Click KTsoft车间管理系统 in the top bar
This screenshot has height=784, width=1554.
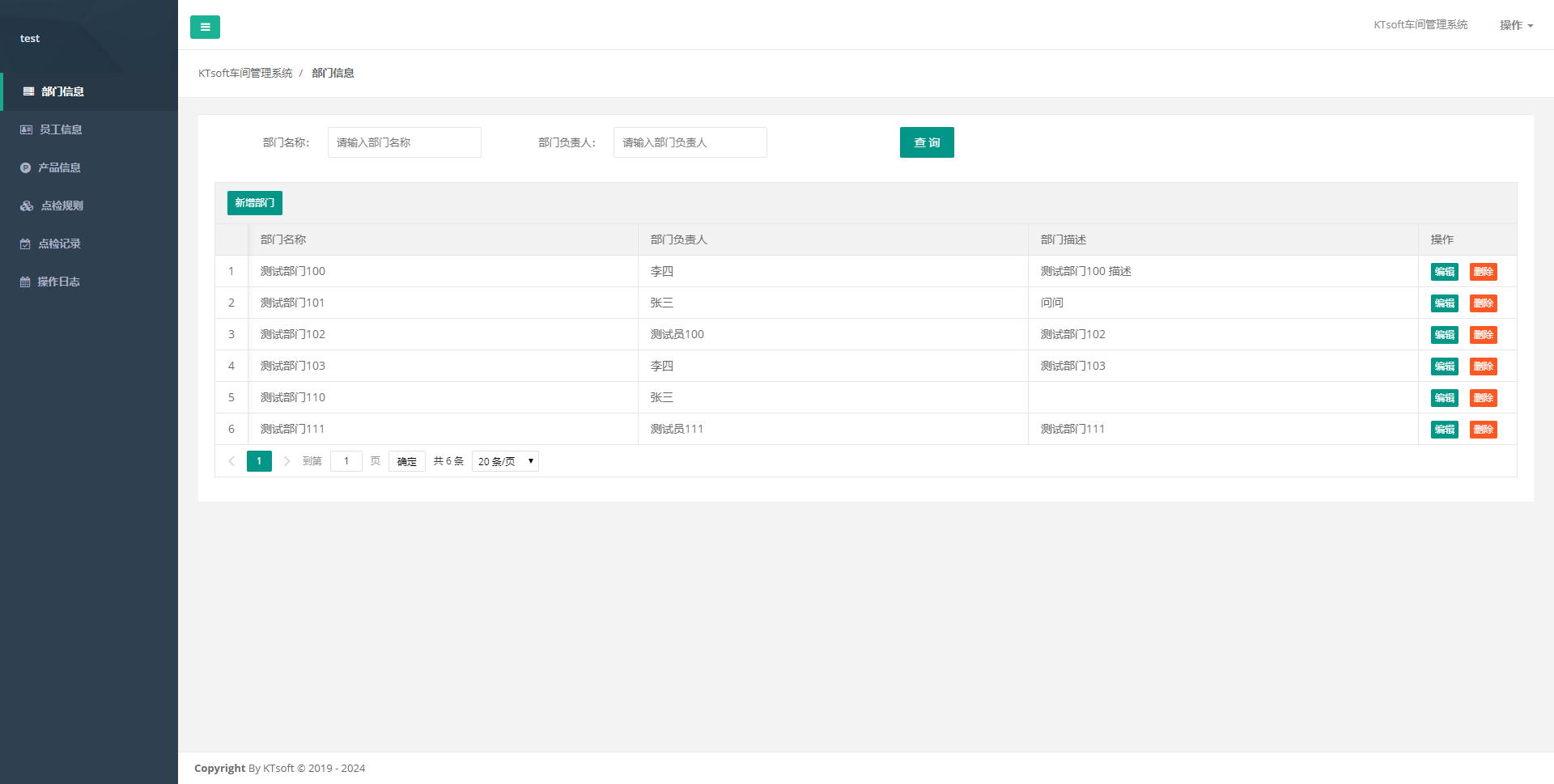pyautogui.click(x=1420, y=25)
